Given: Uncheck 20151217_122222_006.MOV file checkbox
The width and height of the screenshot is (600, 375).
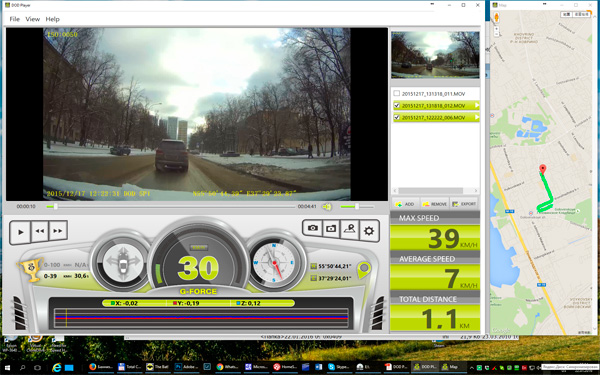Looking at the screenshot, I should pos(397,117).
